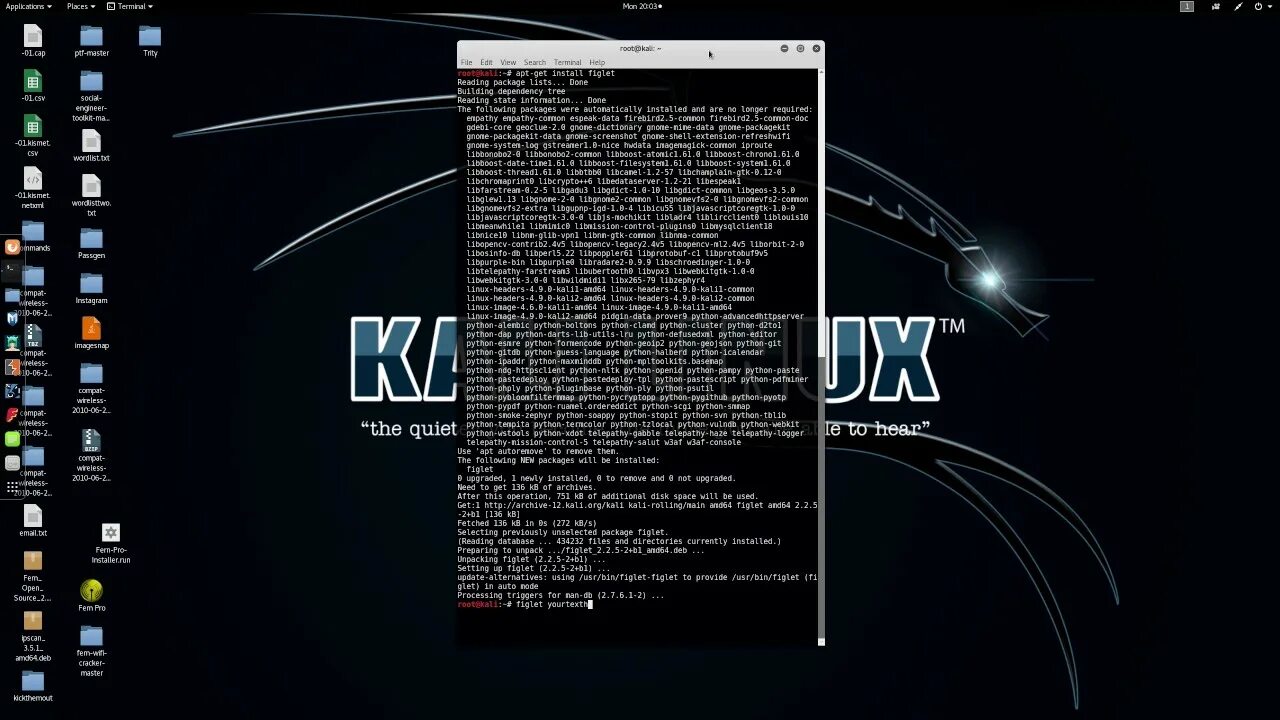Select the Fern_Open_Source package icon
The height and width of the screenshot is (720, 1280).
(33, 576)
